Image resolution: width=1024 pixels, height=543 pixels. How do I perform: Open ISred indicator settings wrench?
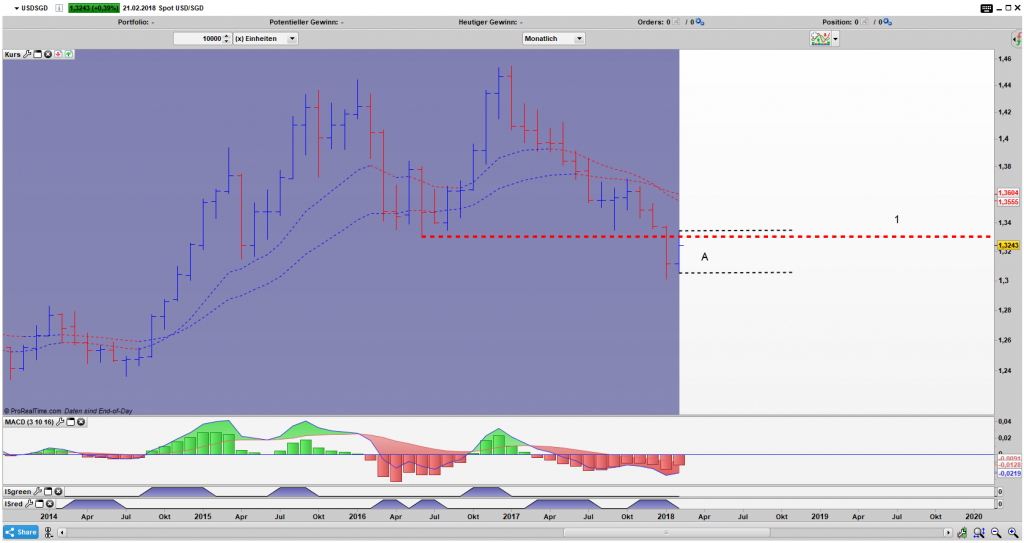pos(29,504)
